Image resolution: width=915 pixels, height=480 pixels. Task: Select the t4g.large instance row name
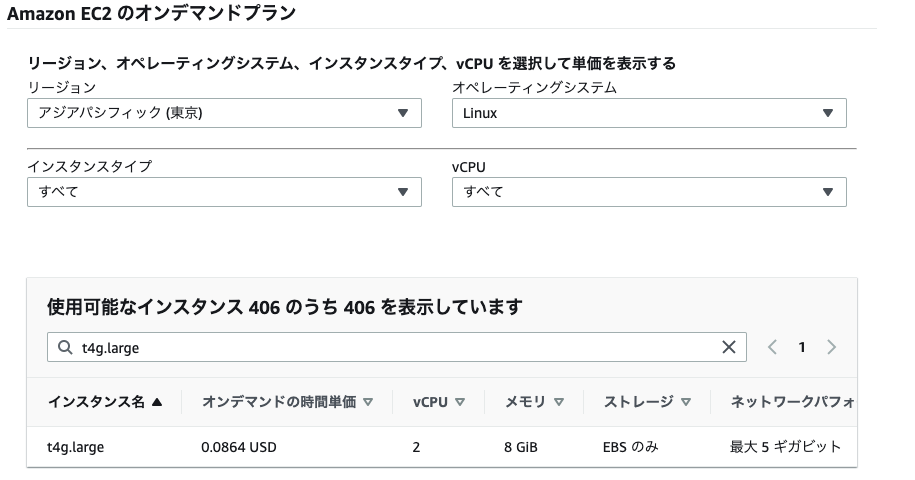[75, 447]
